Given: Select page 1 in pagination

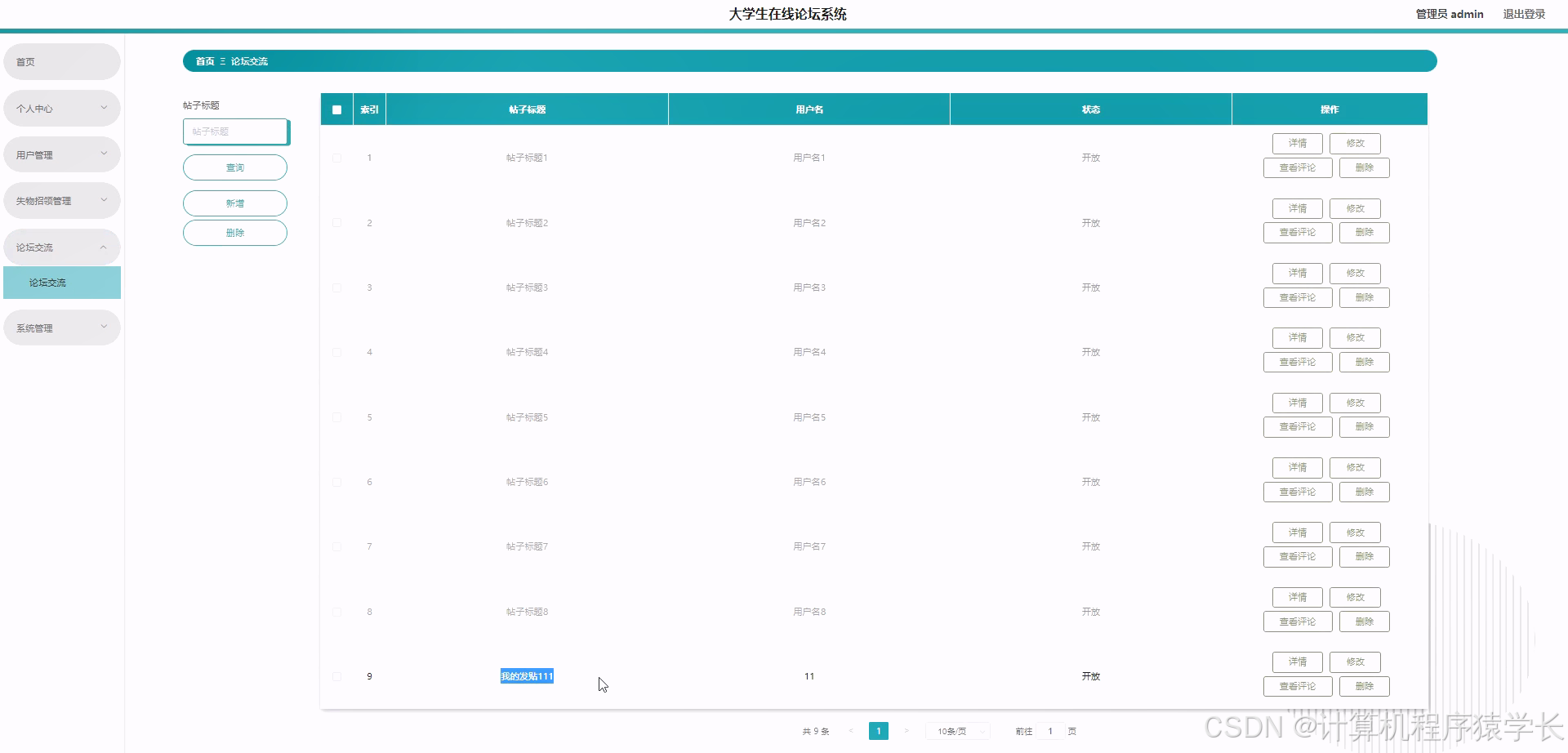Looking at the screenshot, I should (x=879, y=731).
